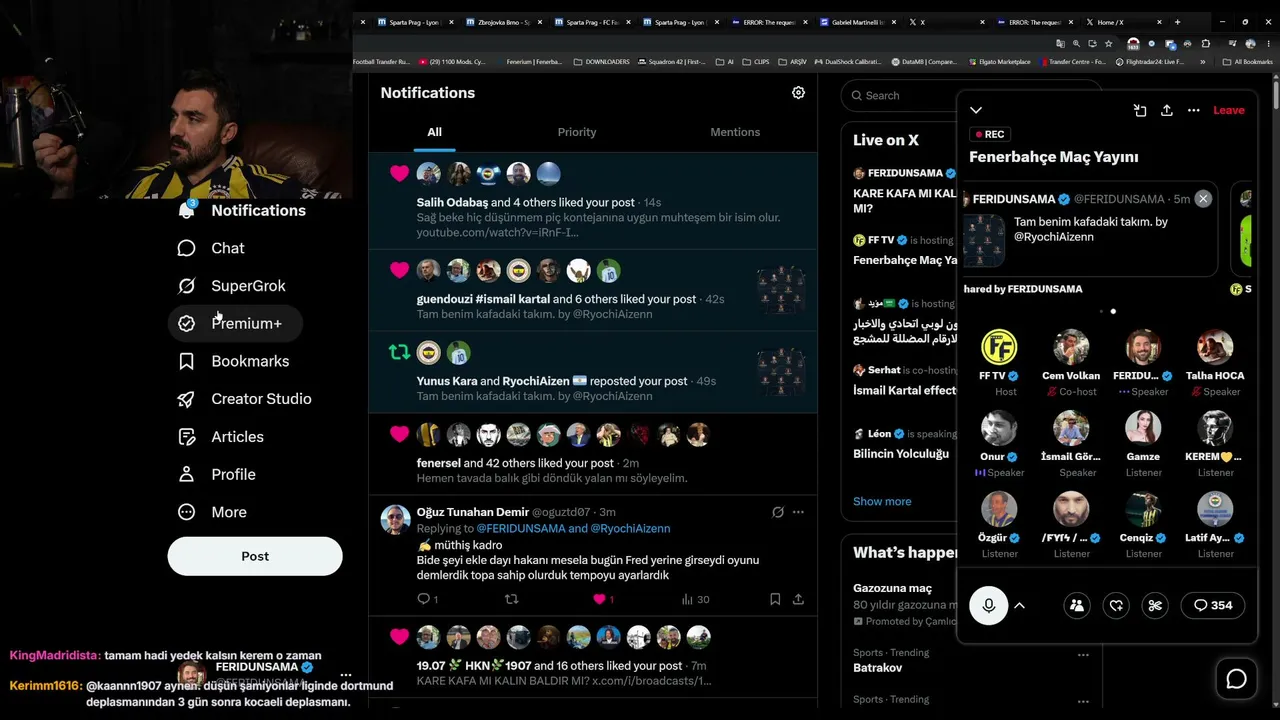Open Bookmarks in the sidebar

(234, 361)
